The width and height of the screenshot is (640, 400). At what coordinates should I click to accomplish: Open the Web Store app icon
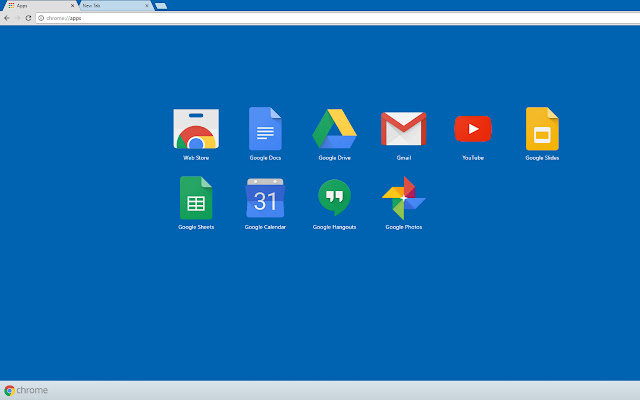tap(196, 129)
